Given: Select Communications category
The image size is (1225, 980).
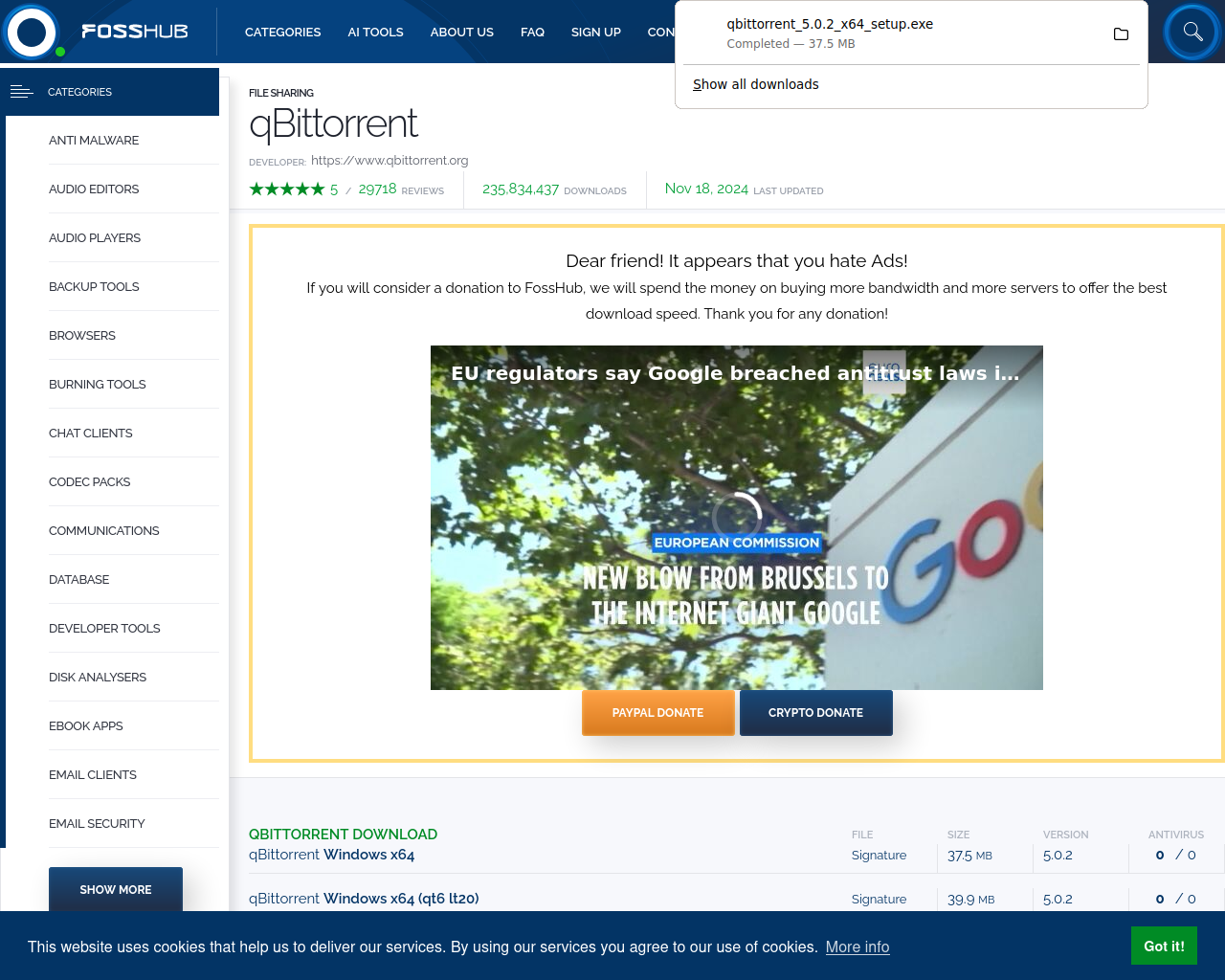Looking at the screenshot, I should pos(104,530).
